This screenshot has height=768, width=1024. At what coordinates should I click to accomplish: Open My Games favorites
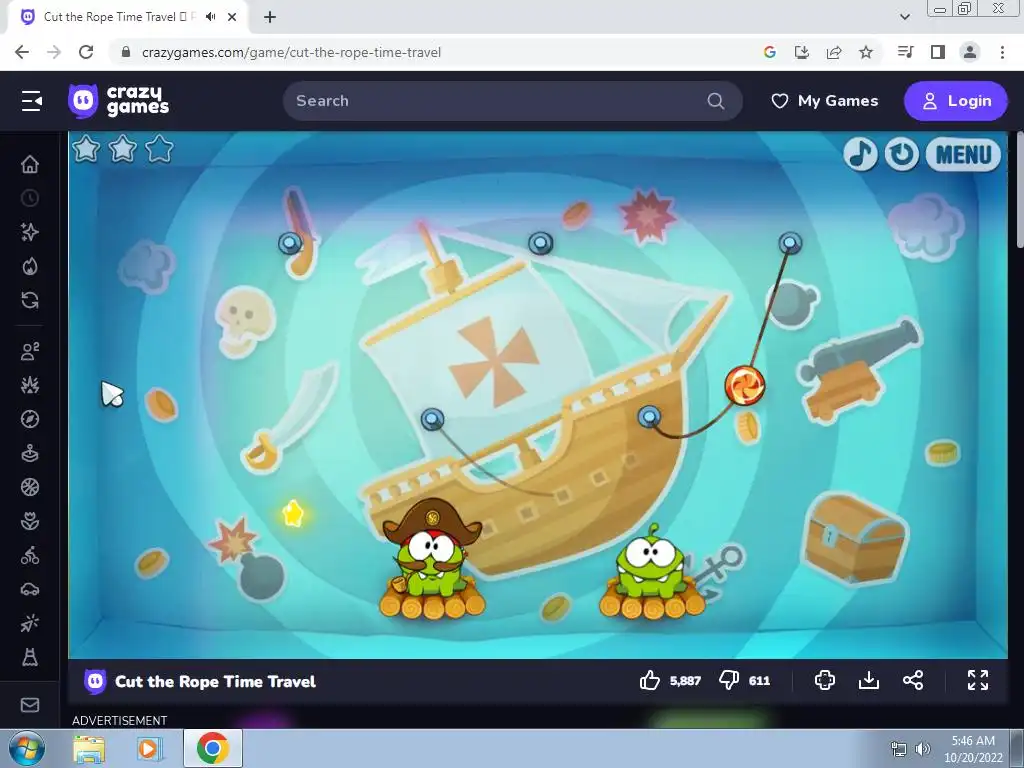pyautogui.click(x=825, y=101)
